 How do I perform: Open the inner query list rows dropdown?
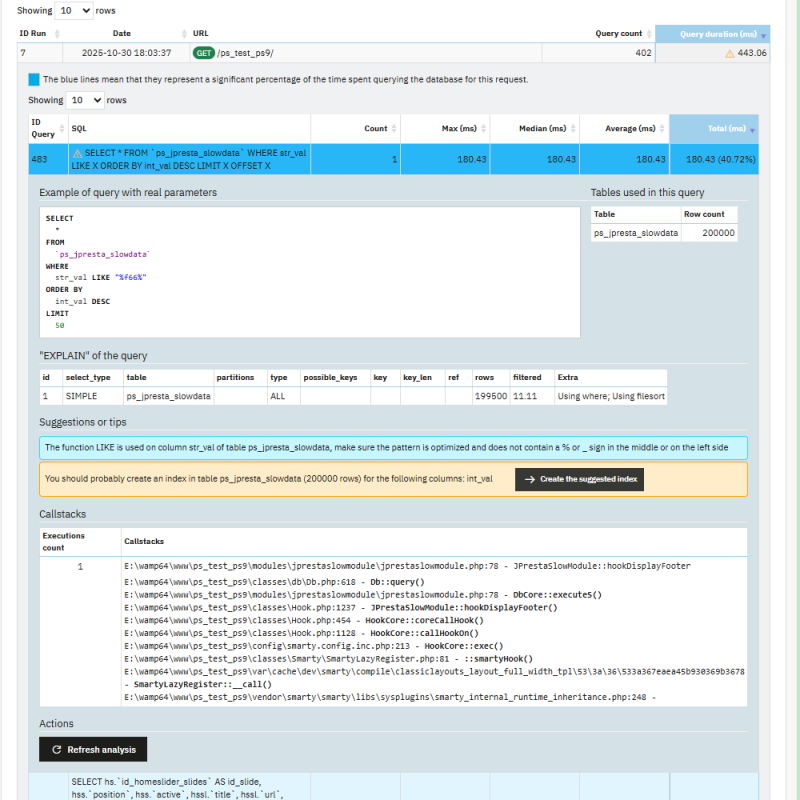(x=85, y=100)
